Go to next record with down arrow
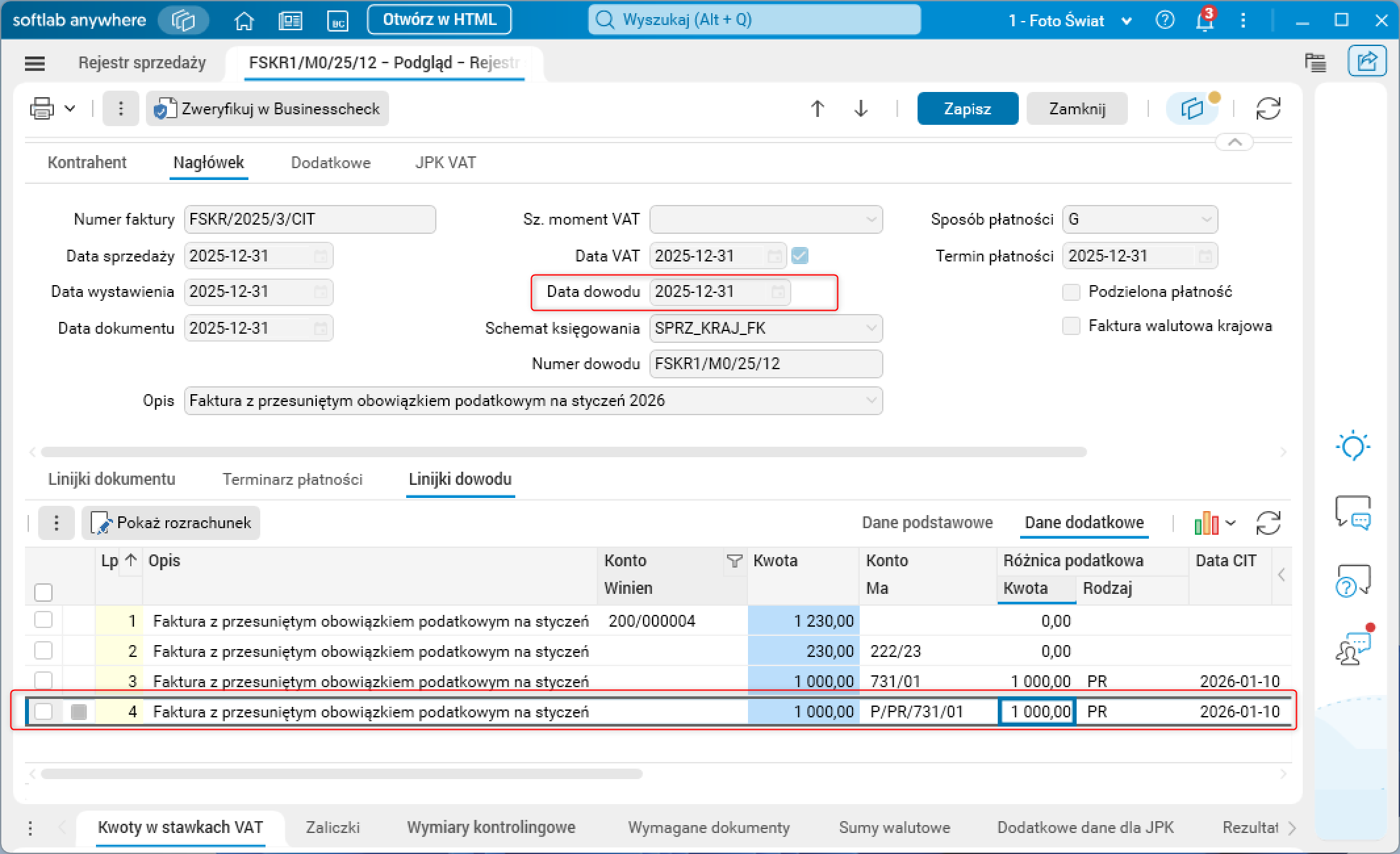This screenshot has height=854, width=1400. 860,108
